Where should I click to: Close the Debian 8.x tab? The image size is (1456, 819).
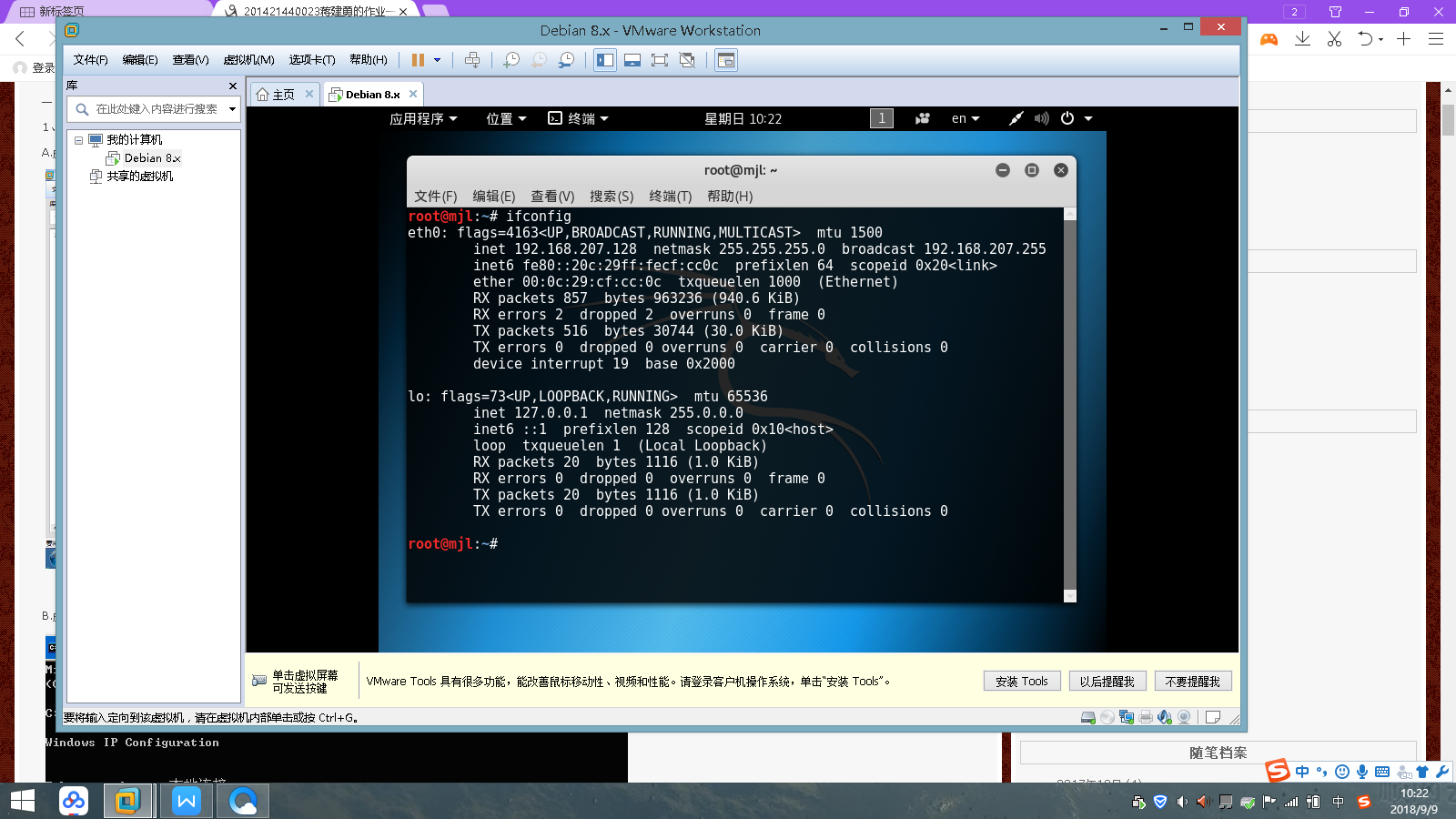coord(413,94)
